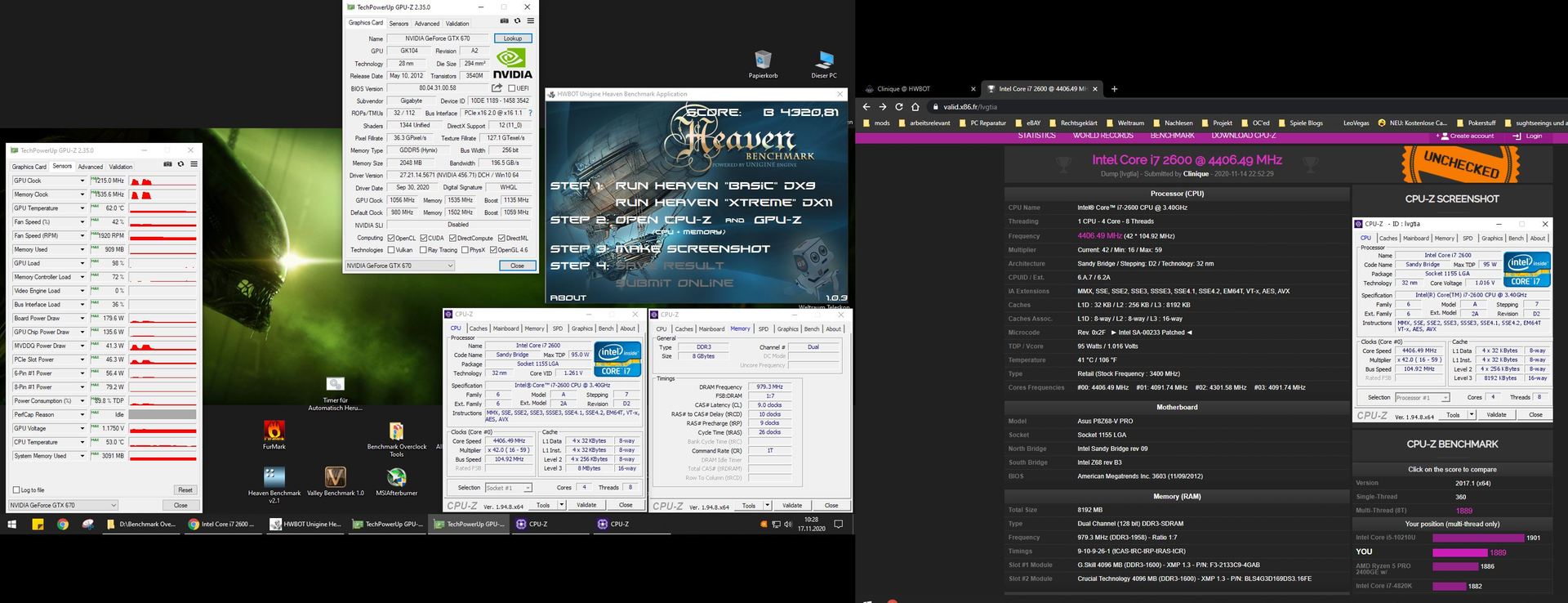The image size is (1568, 603).
Task: Enable the Log to file checkbox
Action: (16, 490)
